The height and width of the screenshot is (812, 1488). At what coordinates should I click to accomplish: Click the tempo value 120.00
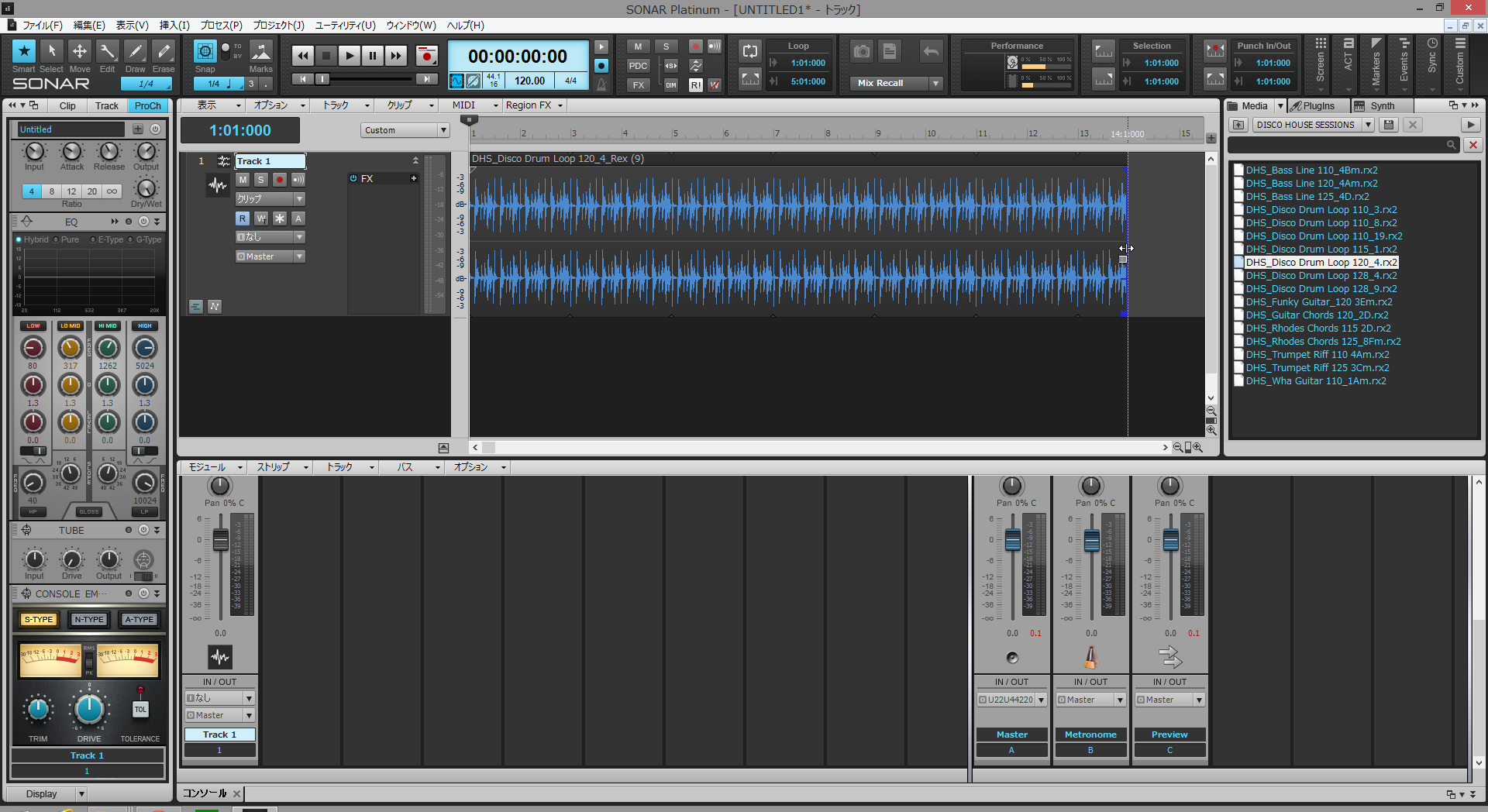(530, 81)
